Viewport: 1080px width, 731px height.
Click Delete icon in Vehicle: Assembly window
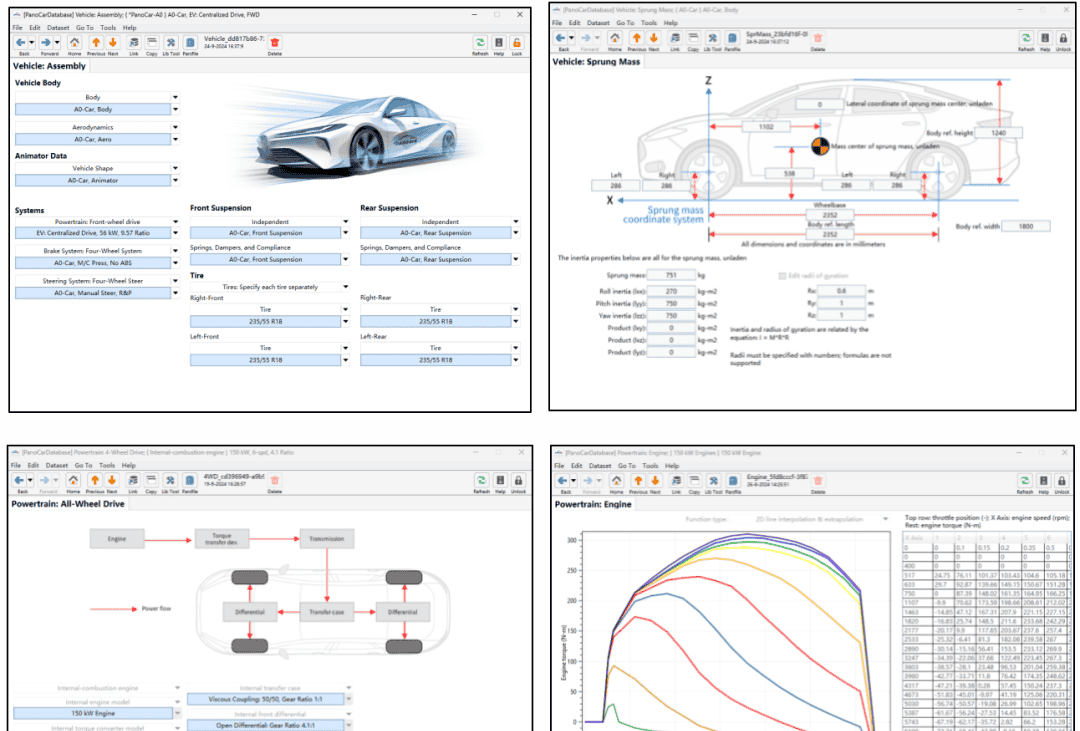(275, 42)
